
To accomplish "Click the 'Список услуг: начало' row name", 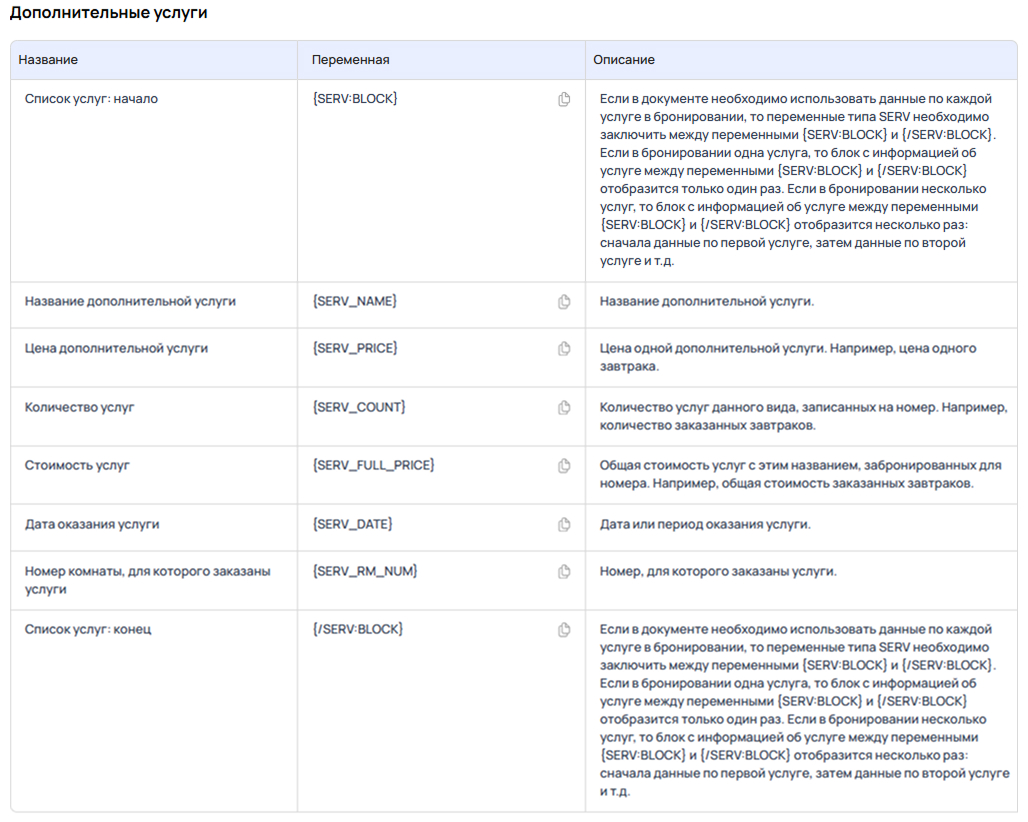I will 91,99.
